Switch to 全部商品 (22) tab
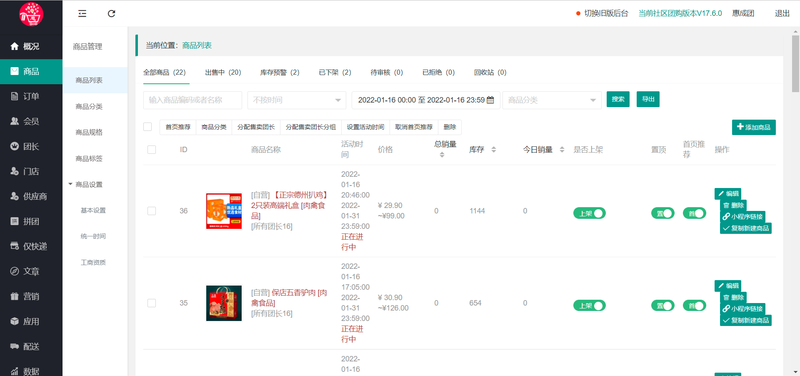 pyautogui.click(x=164, y=72)
